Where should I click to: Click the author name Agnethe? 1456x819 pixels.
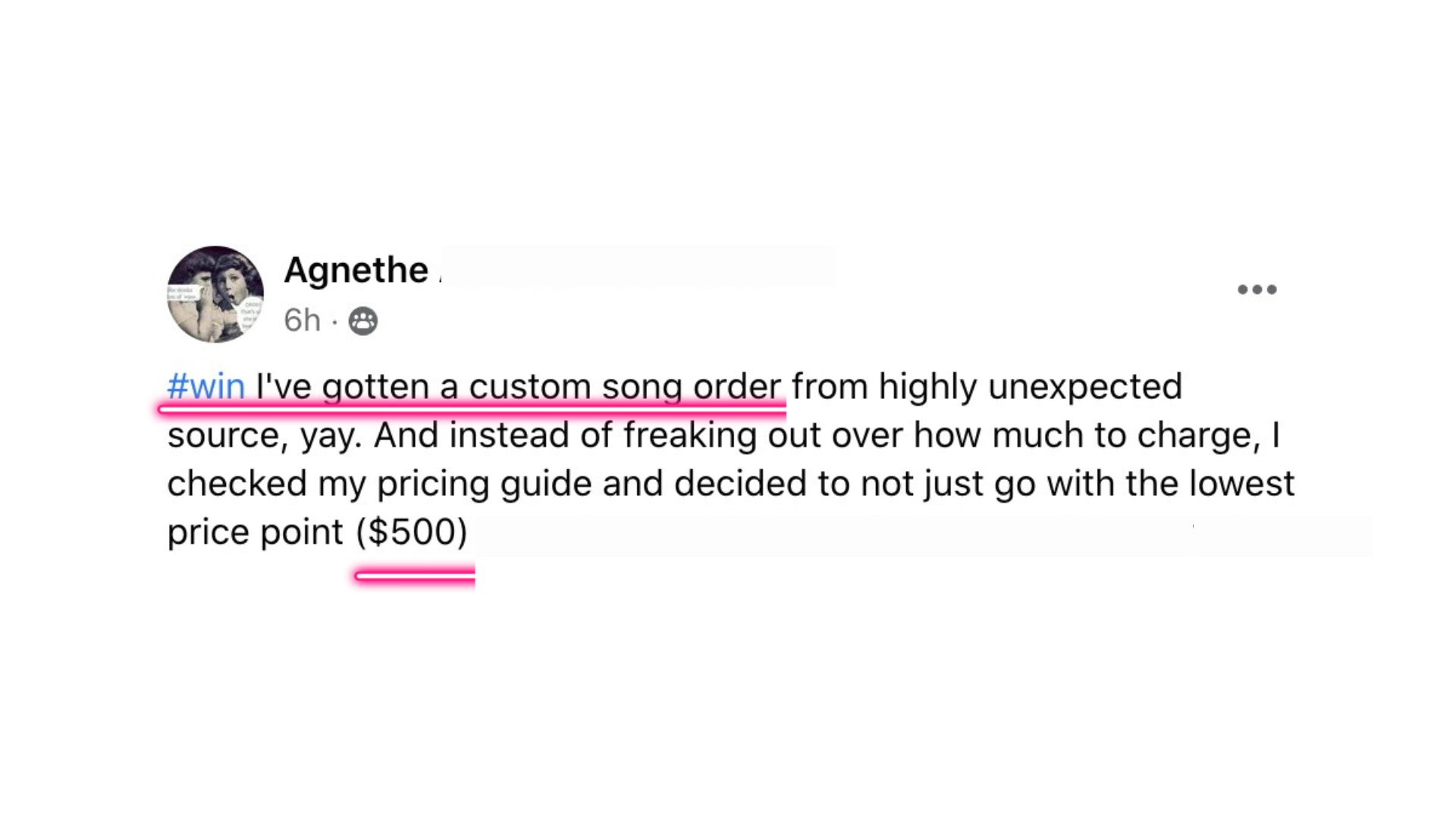click(356, 270)
